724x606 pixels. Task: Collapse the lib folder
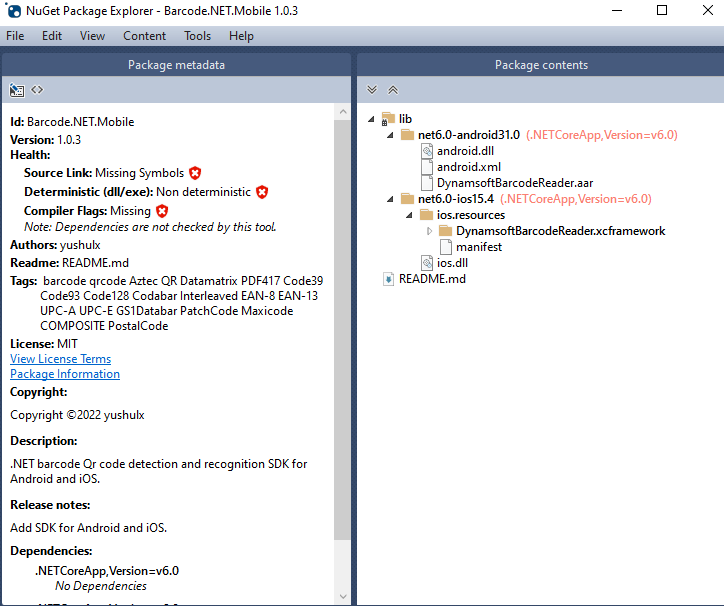(x=373, y=119)
